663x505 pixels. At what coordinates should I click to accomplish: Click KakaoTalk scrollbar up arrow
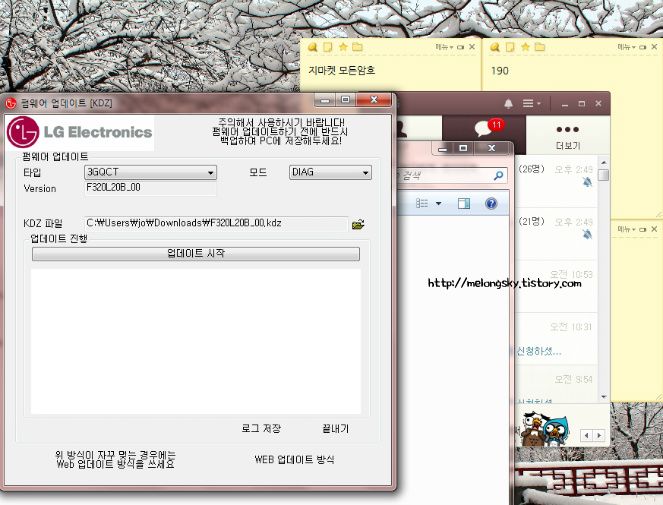click(603, 162)
